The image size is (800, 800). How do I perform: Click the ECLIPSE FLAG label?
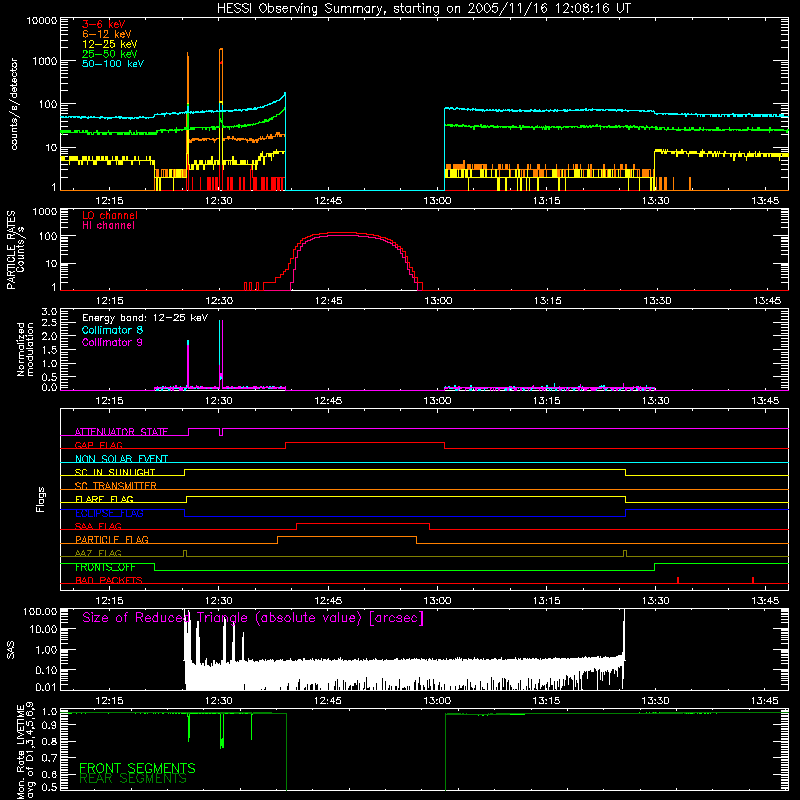(109, 513)
